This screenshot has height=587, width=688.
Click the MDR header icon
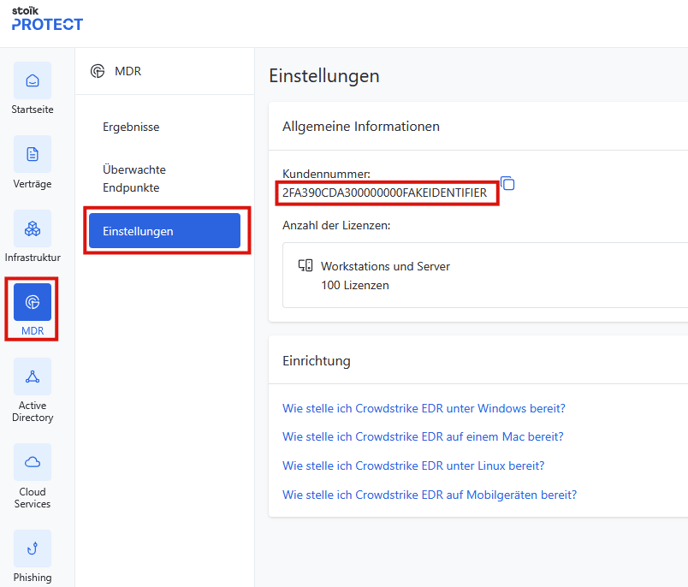coord(97,71)
